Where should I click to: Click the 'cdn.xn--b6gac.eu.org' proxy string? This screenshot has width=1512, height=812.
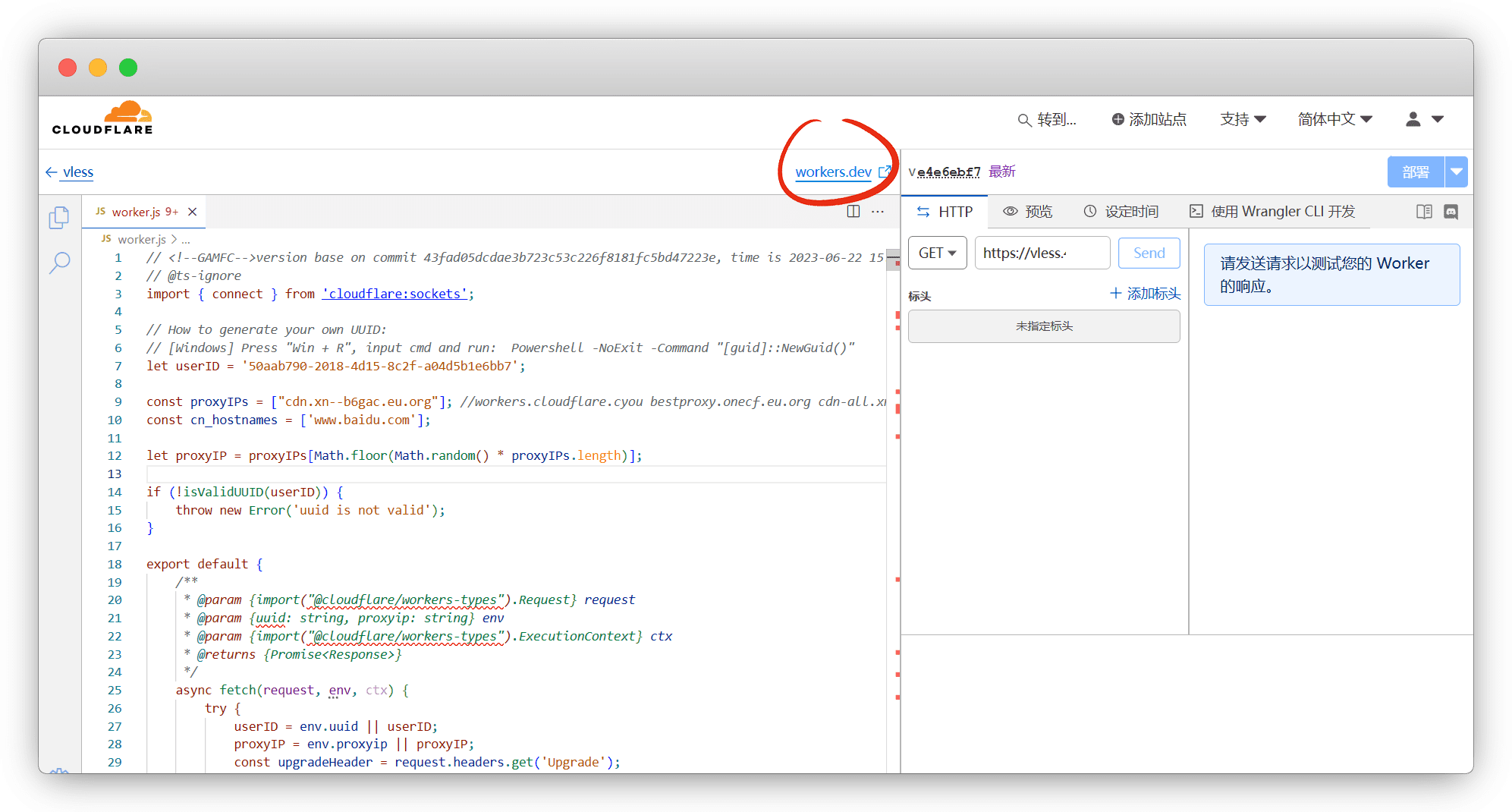point(358,401)
